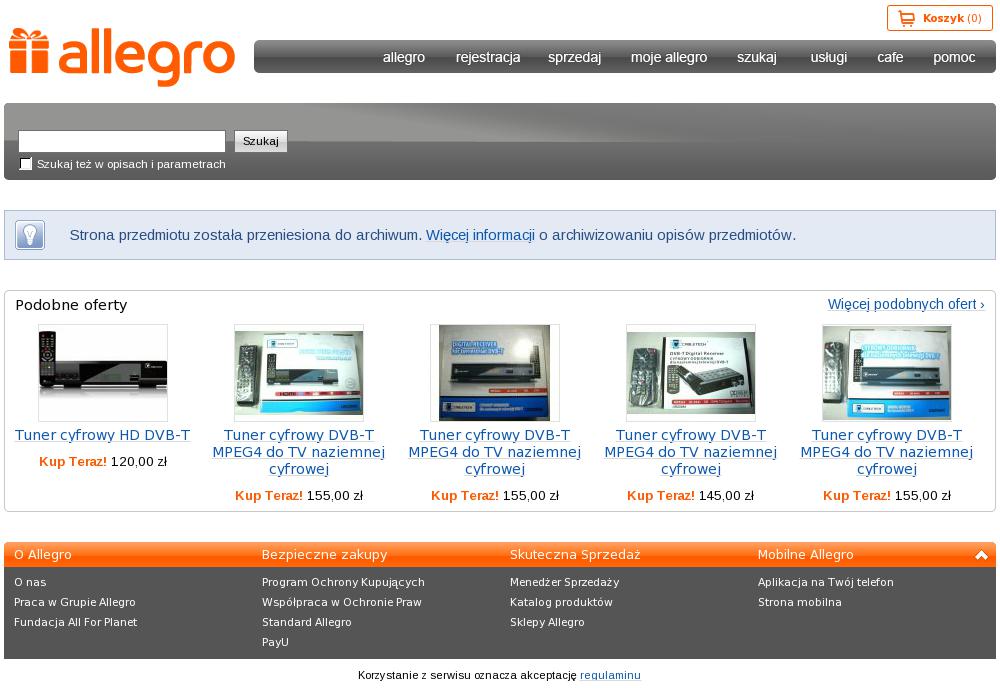
Task: Click the Mobilne Allegro footer heading
Action: click(x=805, y=555)
